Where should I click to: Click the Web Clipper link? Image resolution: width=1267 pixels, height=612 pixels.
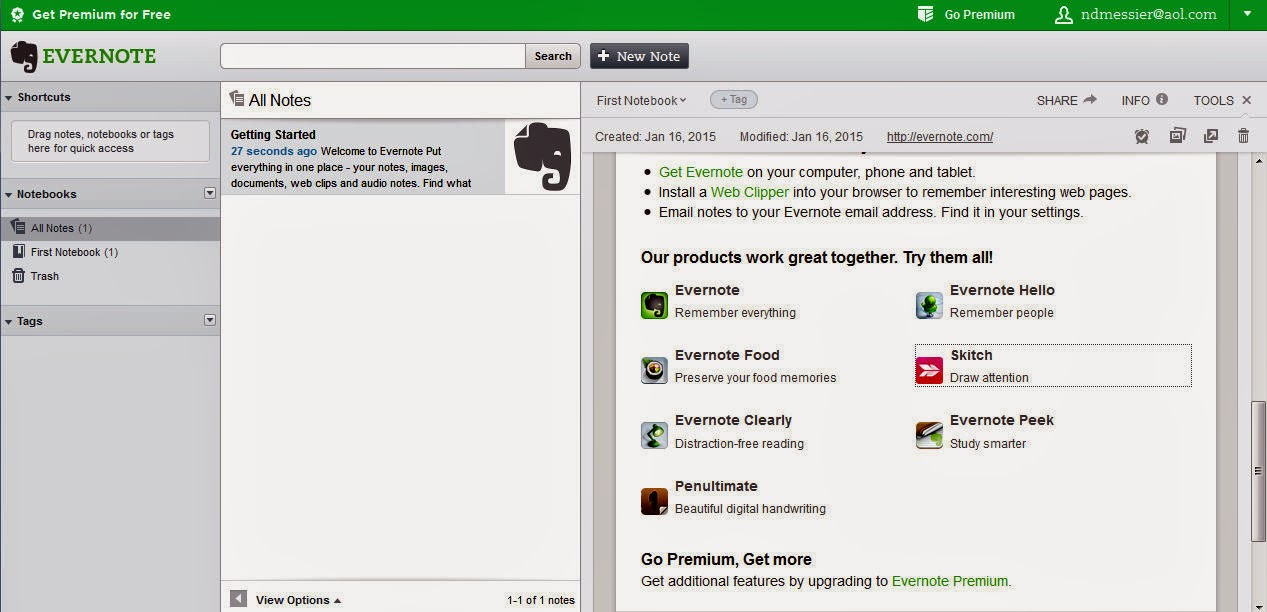(x=750, y=192)
